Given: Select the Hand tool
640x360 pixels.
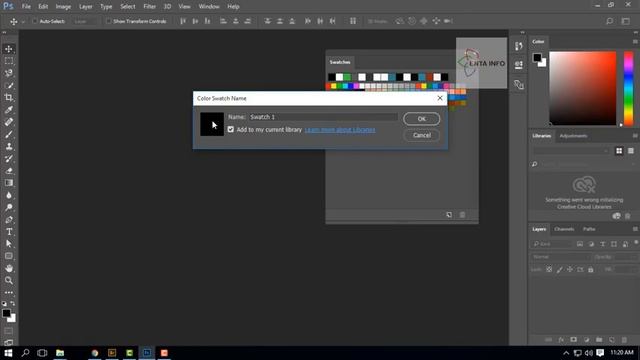Looking at the screenshot, I should pos(9,268).
